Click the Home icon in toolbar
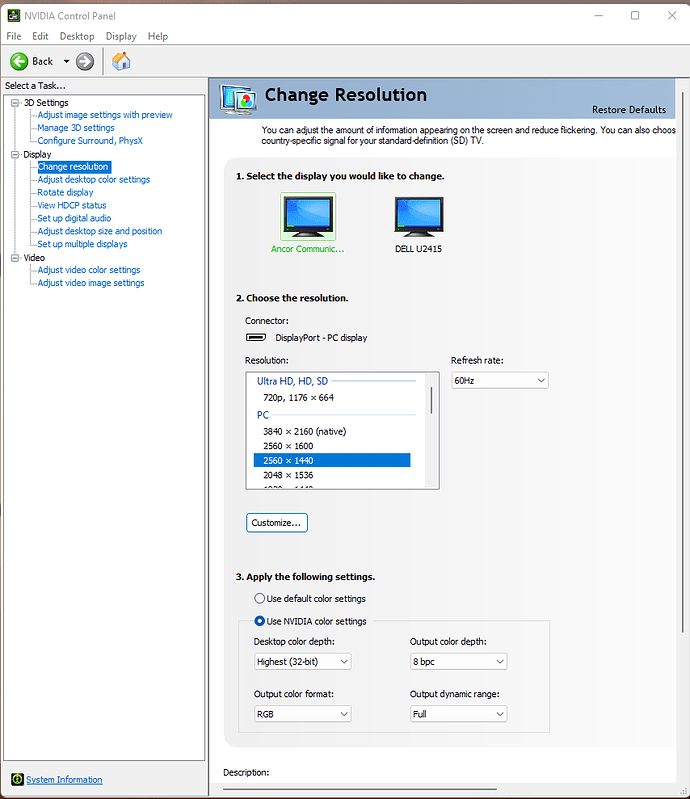690x799 pixels. [121, 61]
